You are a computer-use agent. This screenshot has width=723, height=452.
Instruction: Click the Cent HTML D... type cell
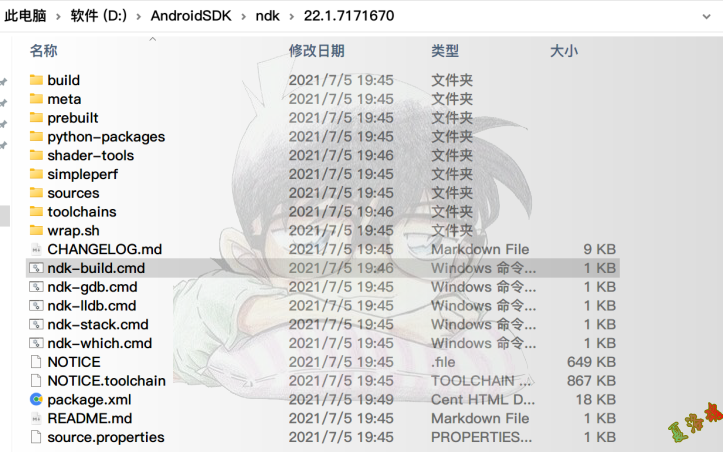tap(483, 399)
